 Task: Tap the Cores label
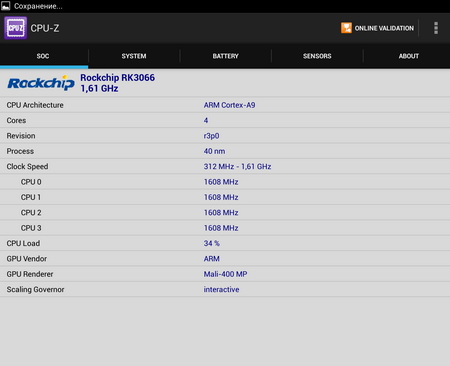coord(16,120)
